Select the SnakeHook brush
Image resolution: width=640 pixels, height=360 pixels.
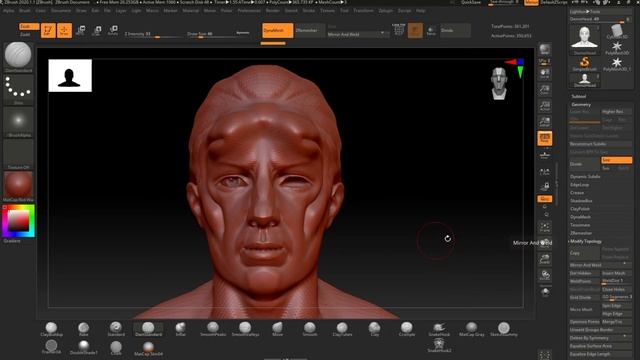pos(439,330)
